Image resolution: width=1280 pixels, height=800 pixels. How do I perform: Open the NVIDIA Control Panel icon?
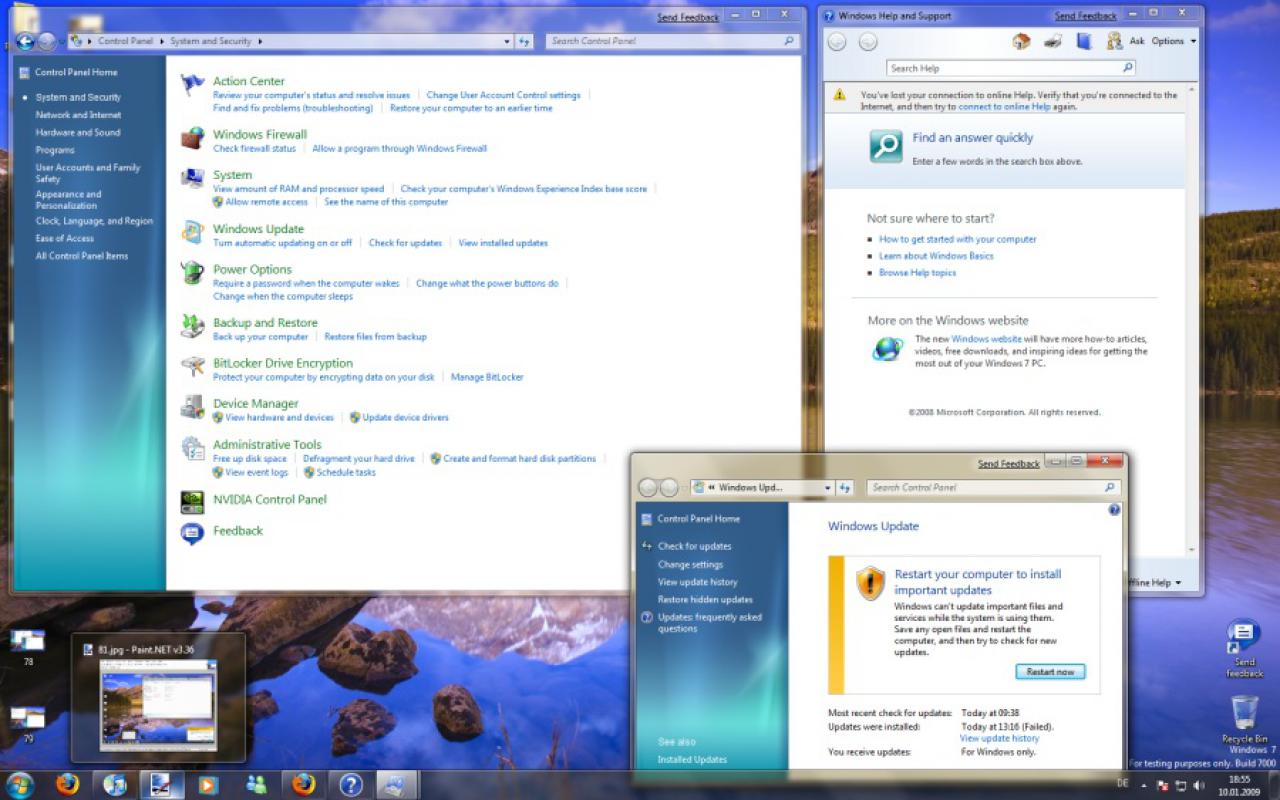pyautogui.click(x=192, y=502)
